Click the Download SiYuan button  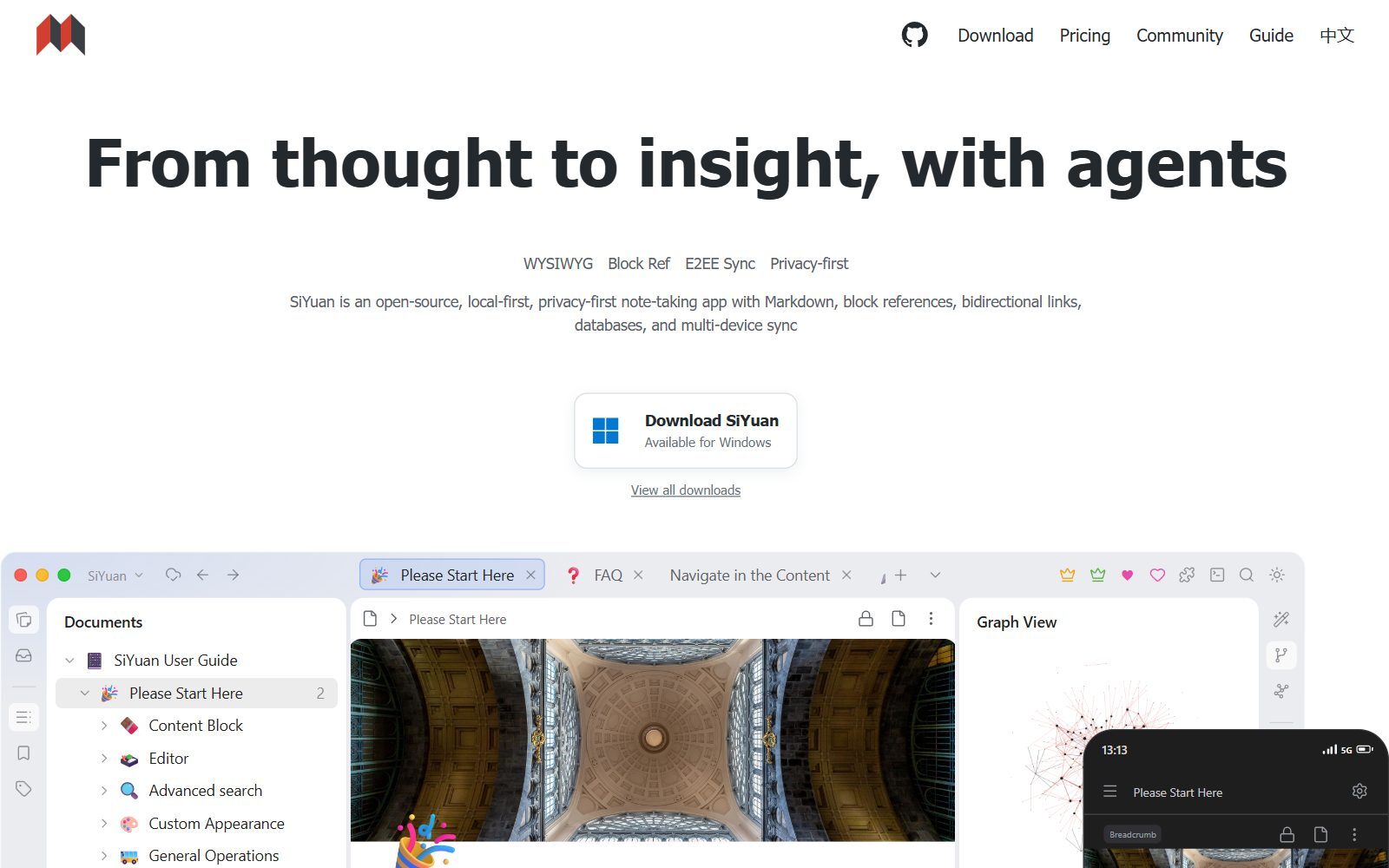pos(685,431)
